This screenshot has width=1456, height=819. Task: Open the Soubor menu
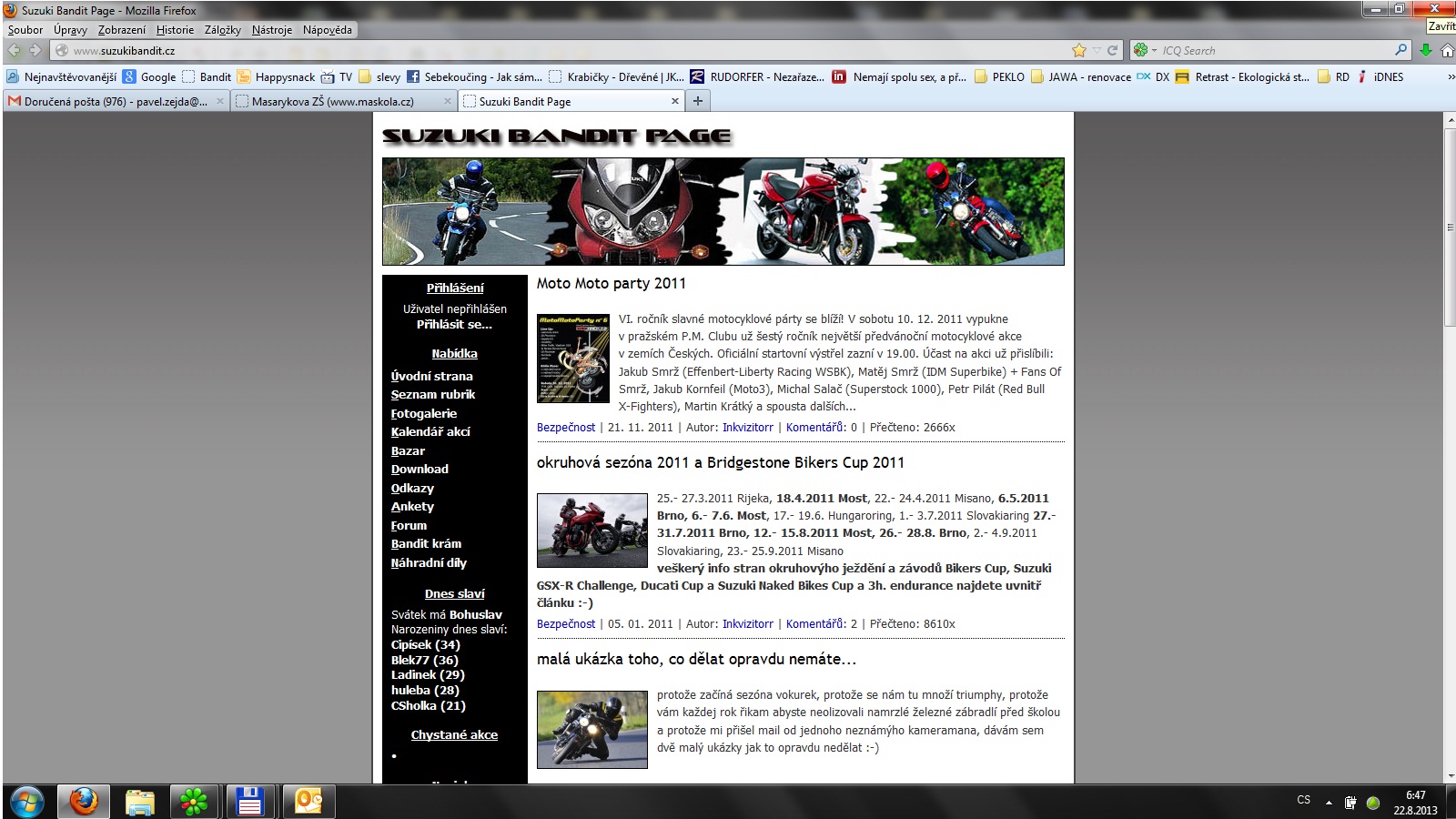click(x=25, y=30)
